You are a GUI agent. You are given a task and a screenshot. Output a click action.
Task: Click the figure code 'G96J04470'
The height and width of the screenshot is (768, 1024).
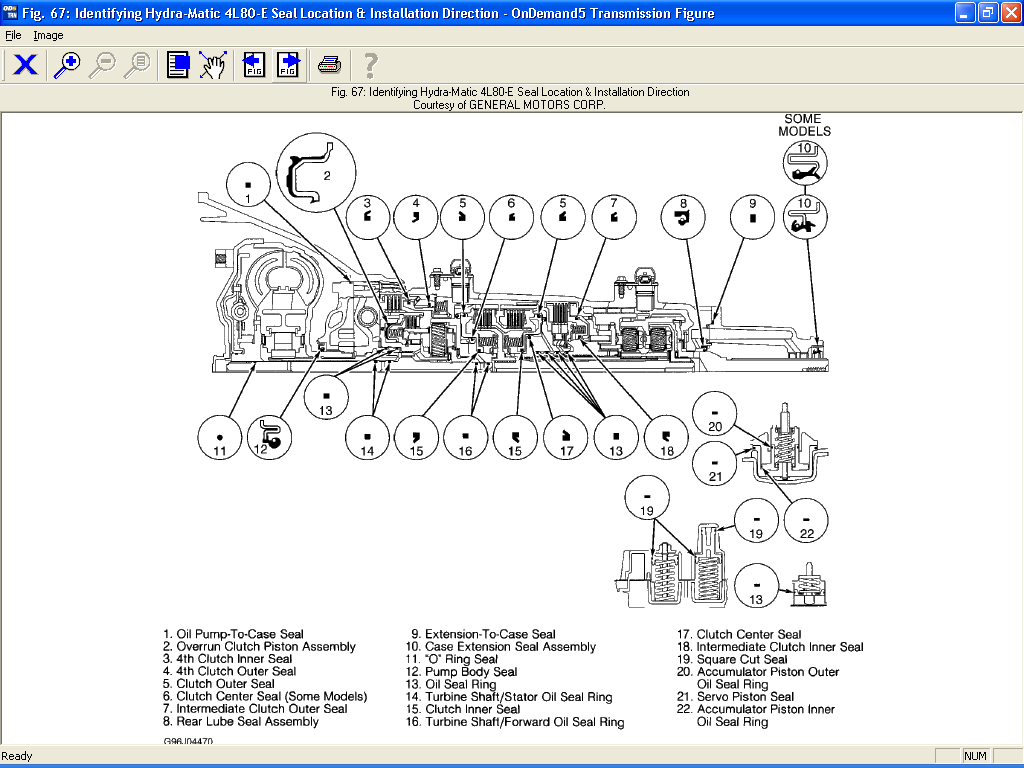click(188, 741)
